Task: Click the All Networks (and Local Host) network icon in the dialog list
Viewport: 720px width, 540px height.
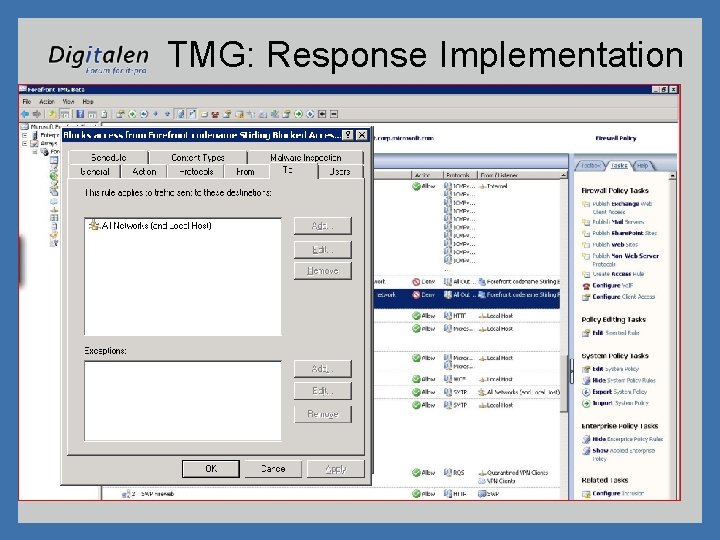Action: click(94, 225)
